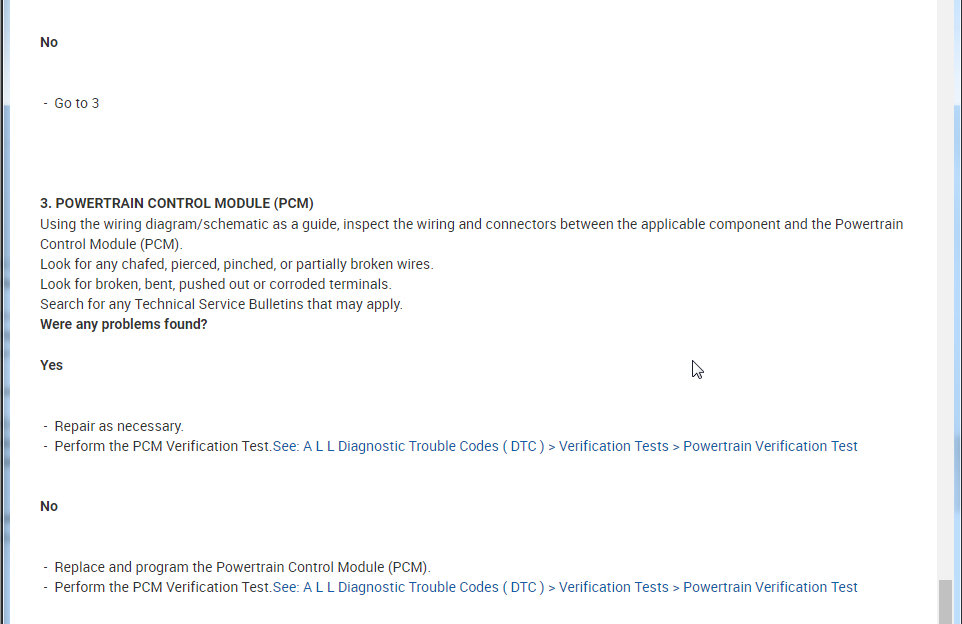This screenshot has width=962, height=624.
Task: Click the vertical scrollbar track above the thumb
Action: tap(945, 300)
